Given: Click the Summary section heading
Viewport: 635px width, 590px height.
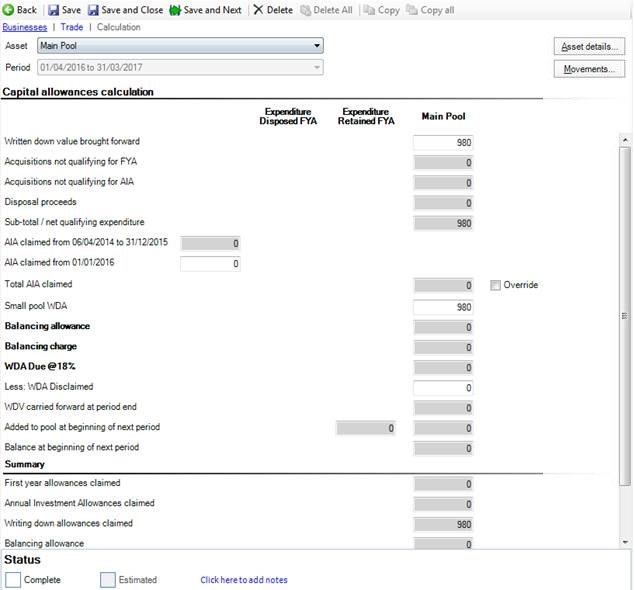Looking at the screenshot, I should 24,464.
